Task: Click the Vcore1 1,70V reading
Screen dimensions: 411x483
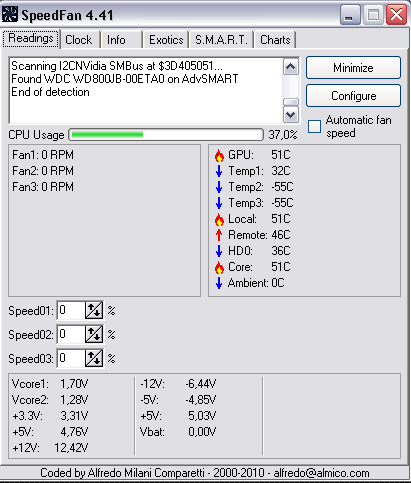Action: click(50, 384)
